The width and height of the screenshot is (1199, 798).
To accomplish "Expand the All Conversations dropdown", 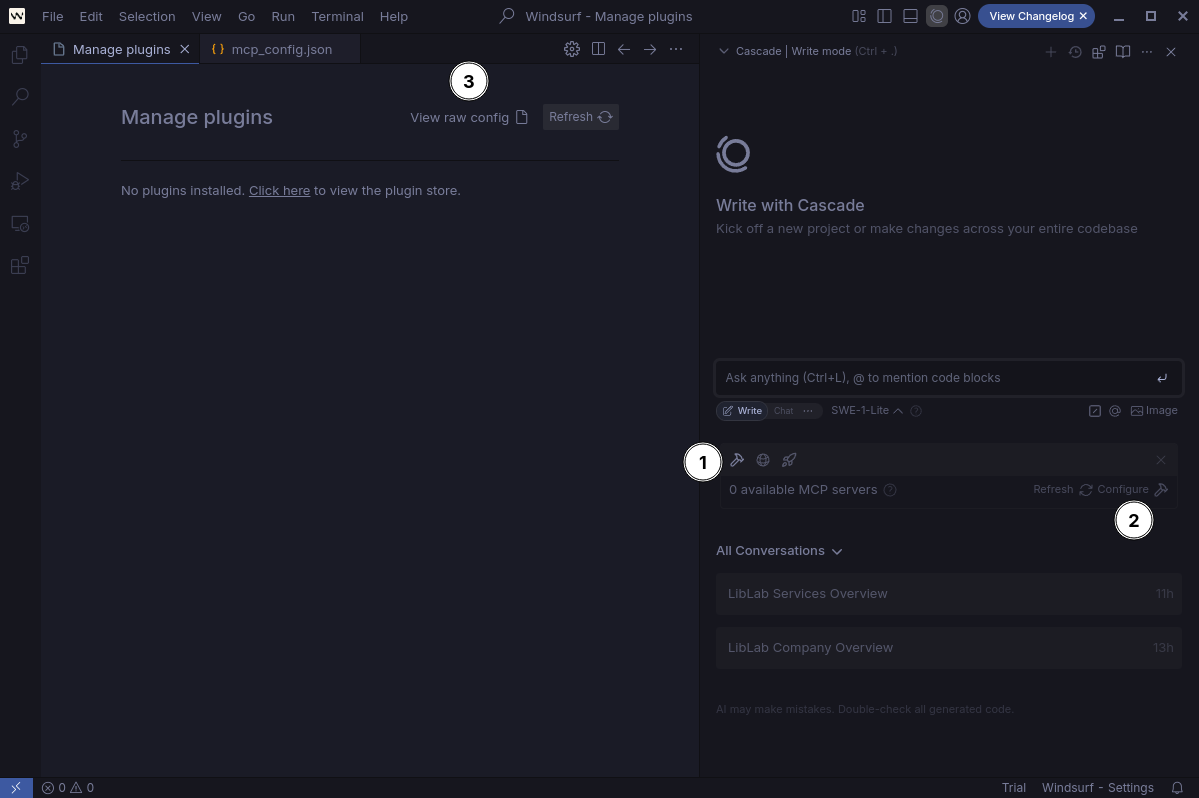I will click(779, 550).
